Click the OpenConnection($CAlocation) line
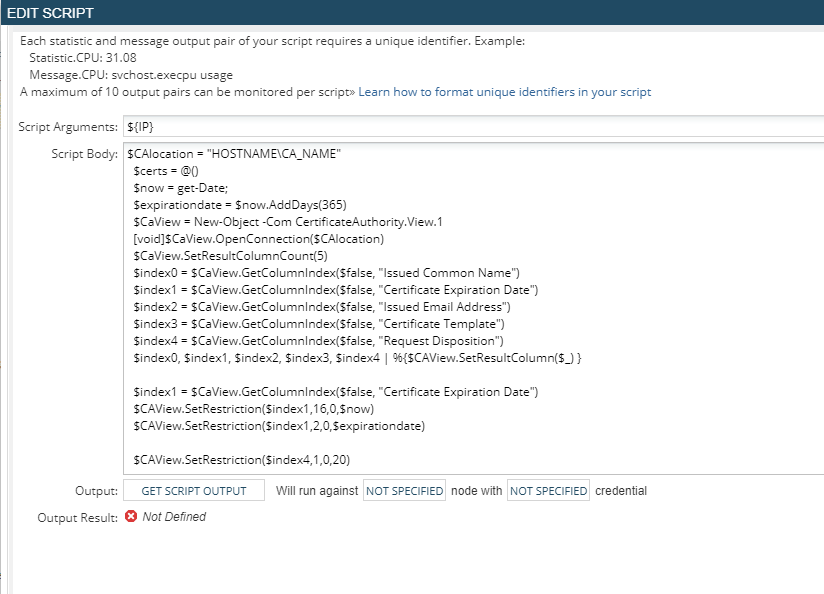Viewport: 824px width, 594px height. [258, 239]
